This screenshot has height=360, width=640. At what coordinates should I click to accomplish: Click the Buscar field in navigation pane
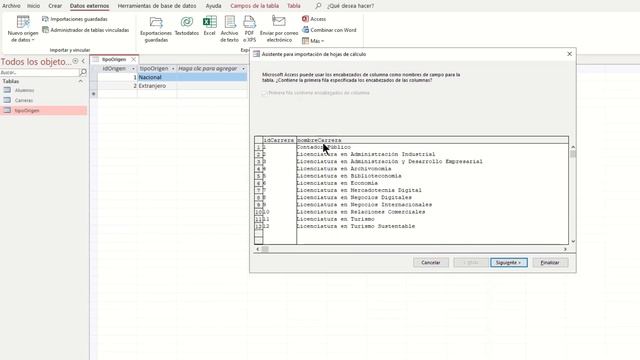(x=40, y=72)
